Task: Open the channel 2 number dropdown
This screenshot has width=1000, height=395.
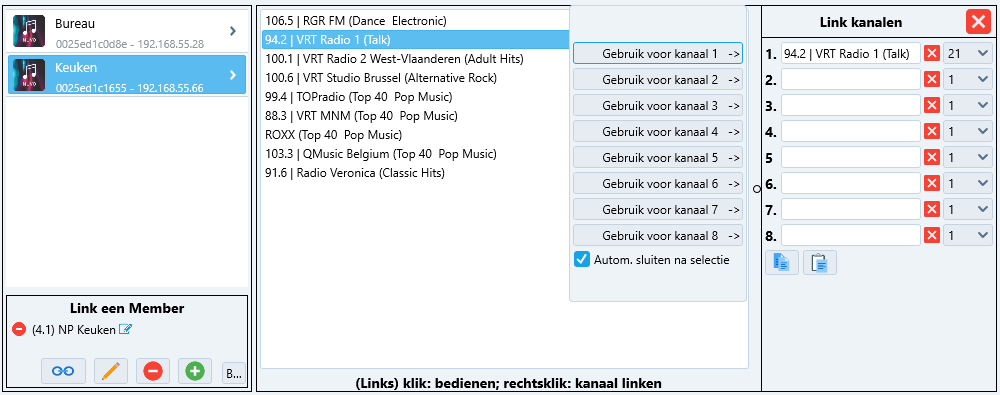Action: [x=967, y=79]
